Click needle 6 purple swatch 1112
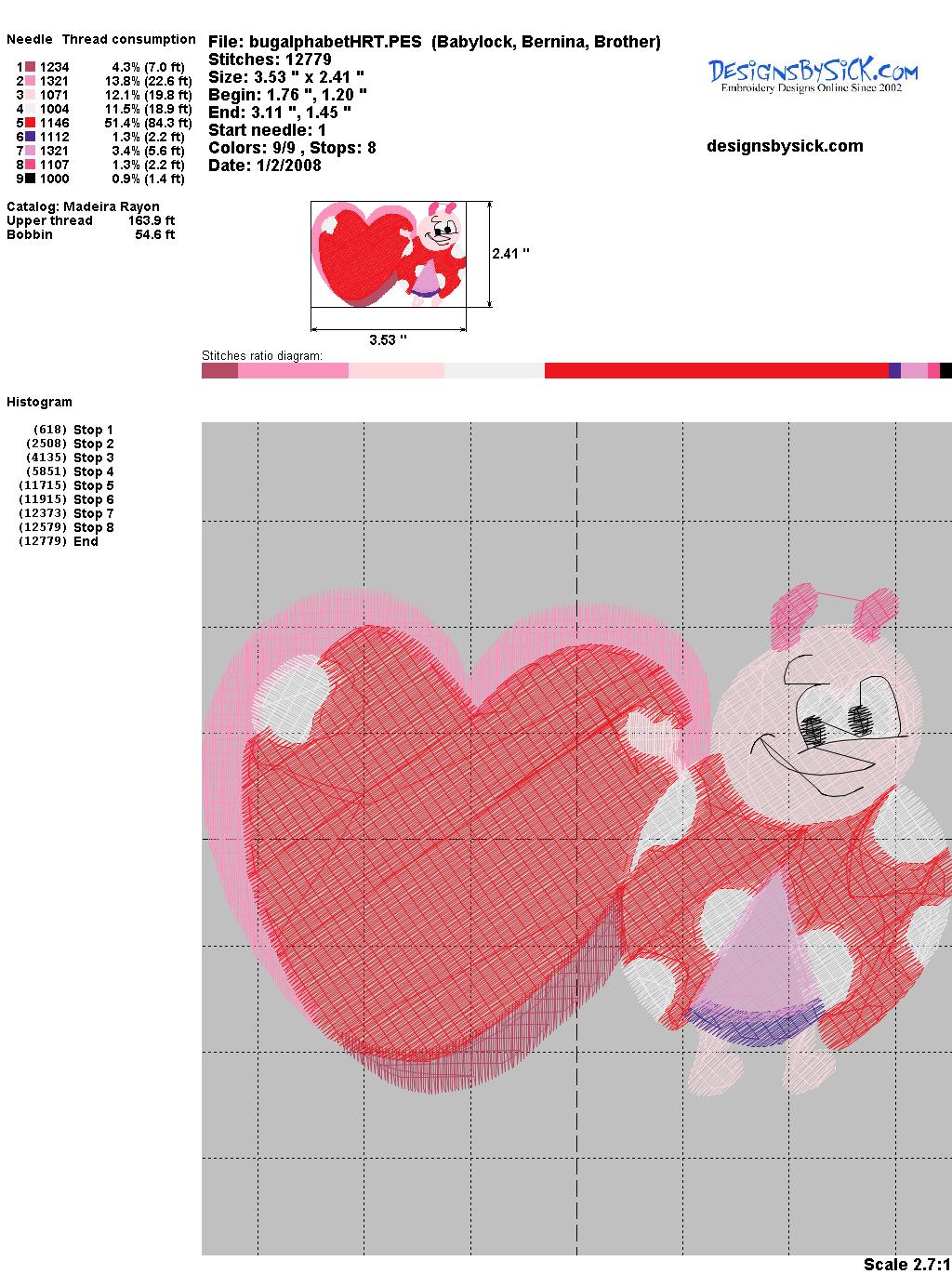The height and width of the screenshot is (1274, 952). tap(31, 137)
